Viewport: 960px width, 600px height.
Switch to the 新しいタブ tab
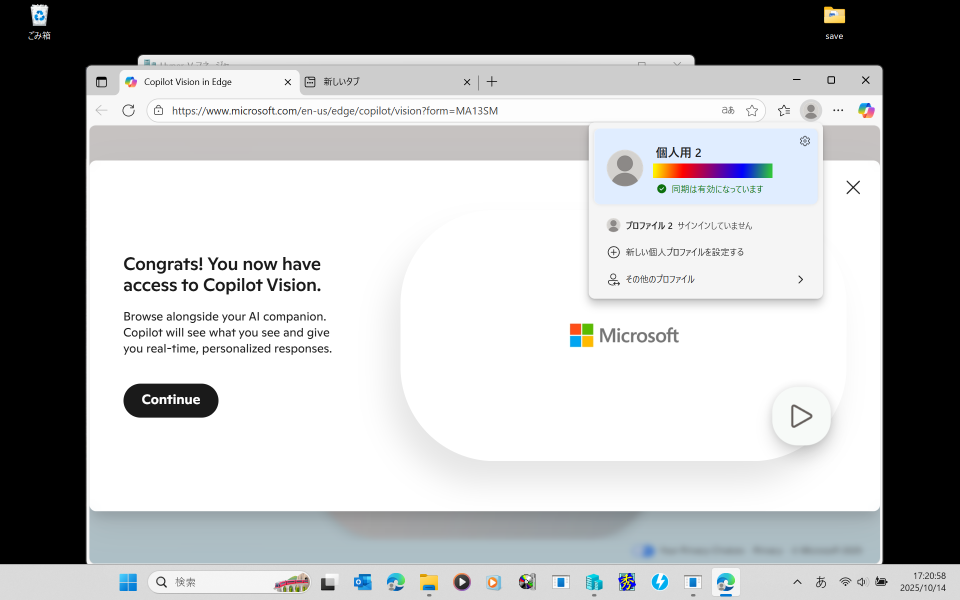click(388, 81)
